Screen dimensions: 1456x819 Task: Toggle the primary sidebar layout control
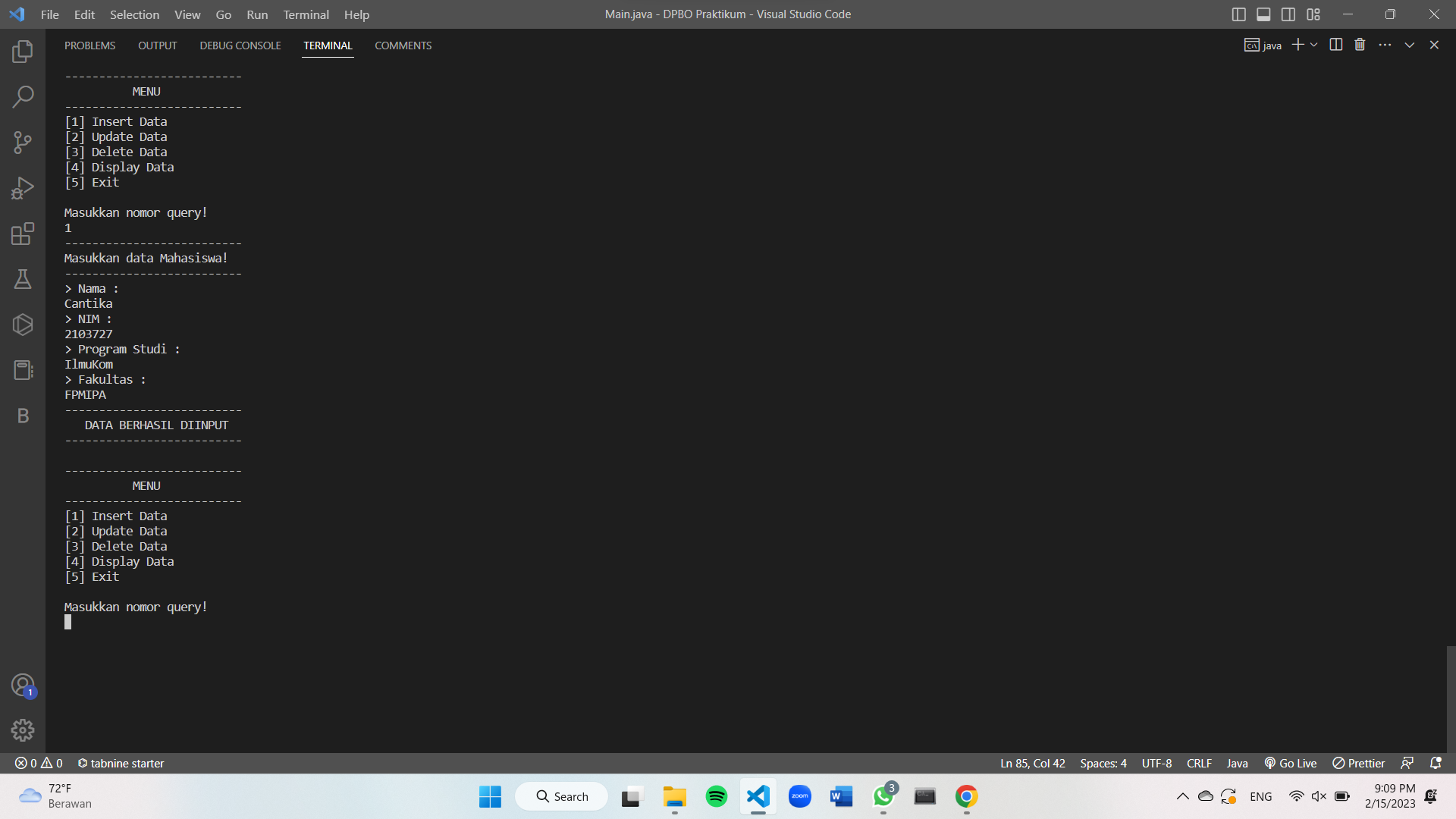click(1238, 14)
